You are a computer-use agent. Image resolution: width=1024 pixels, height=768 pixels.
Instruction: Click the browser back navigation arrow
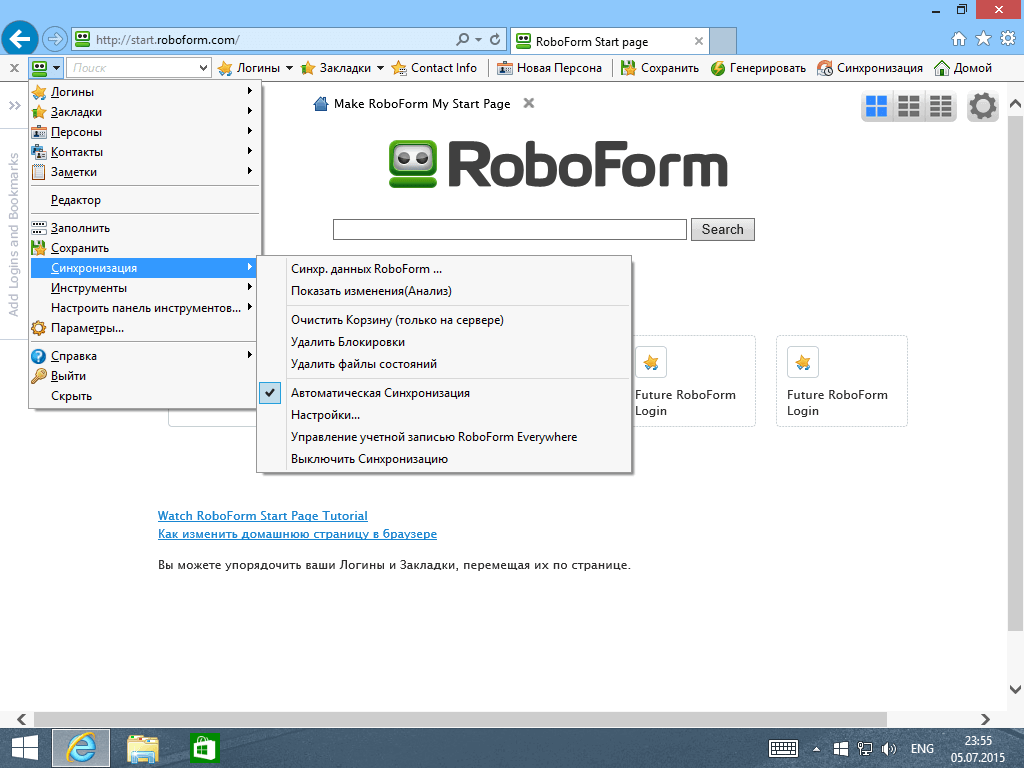20,39
